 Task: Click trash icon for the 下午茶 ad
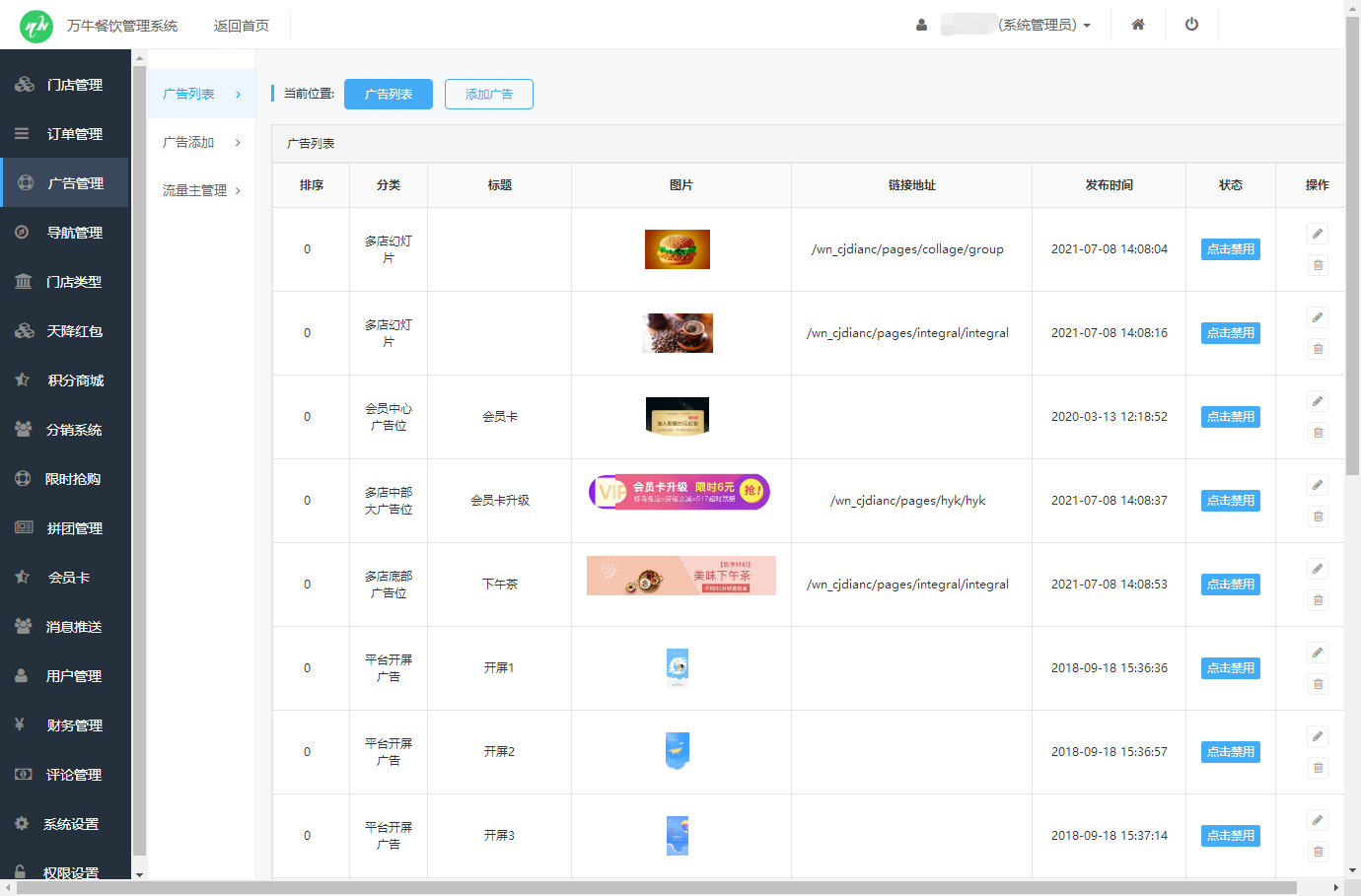[x=1317, y=600]
